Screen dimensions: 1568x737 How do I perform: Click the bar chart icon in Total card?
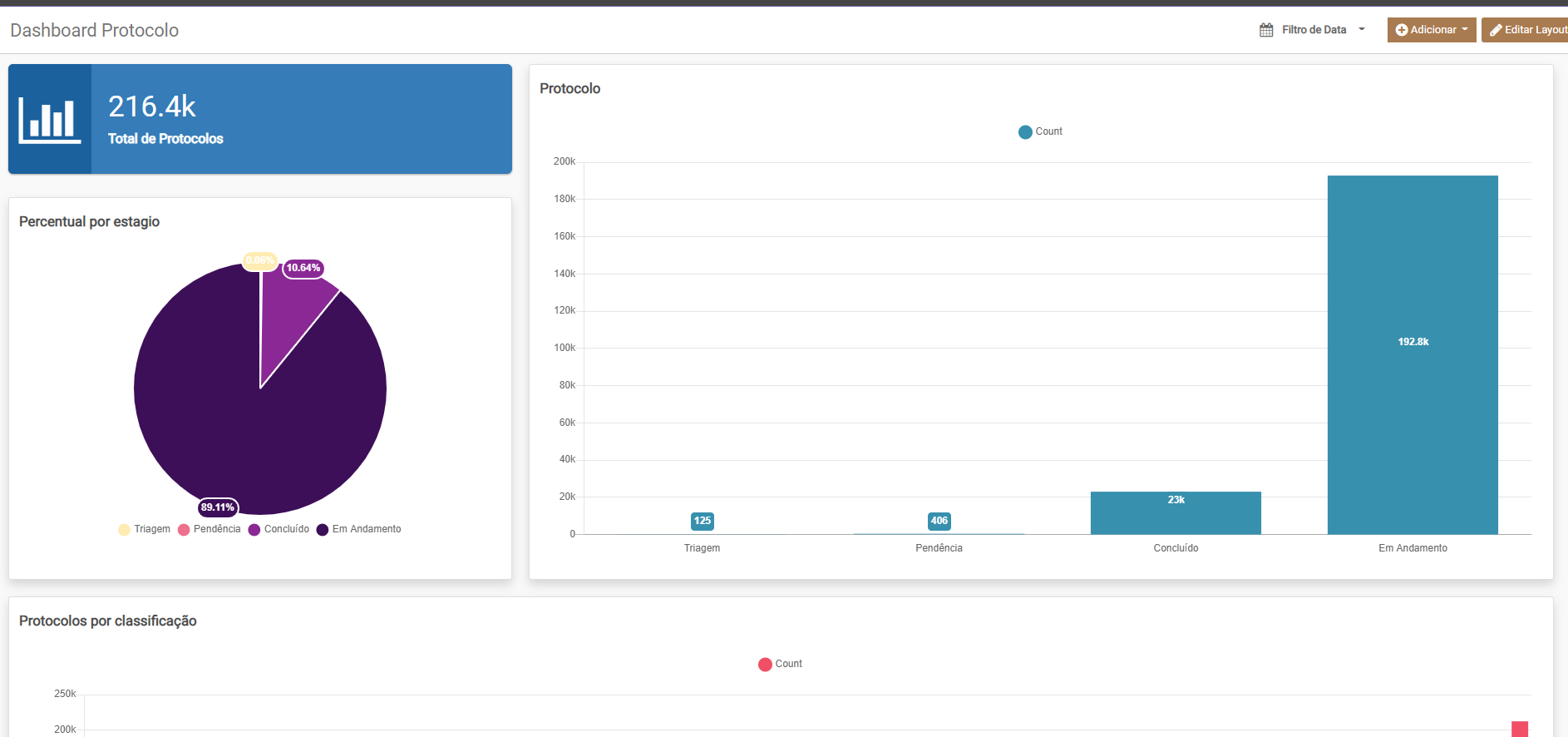49,120
